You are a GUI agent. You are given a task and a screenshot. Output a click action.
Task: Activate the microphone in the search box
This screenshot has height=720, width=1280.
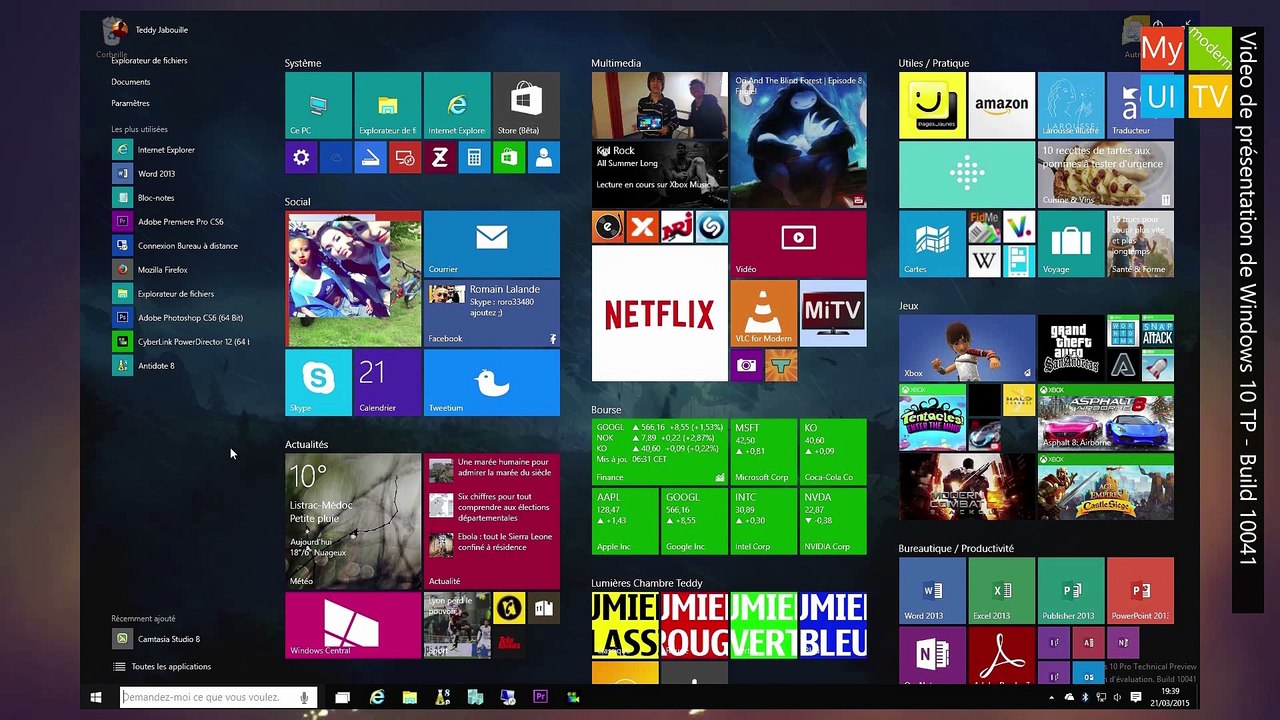point(304,697)
